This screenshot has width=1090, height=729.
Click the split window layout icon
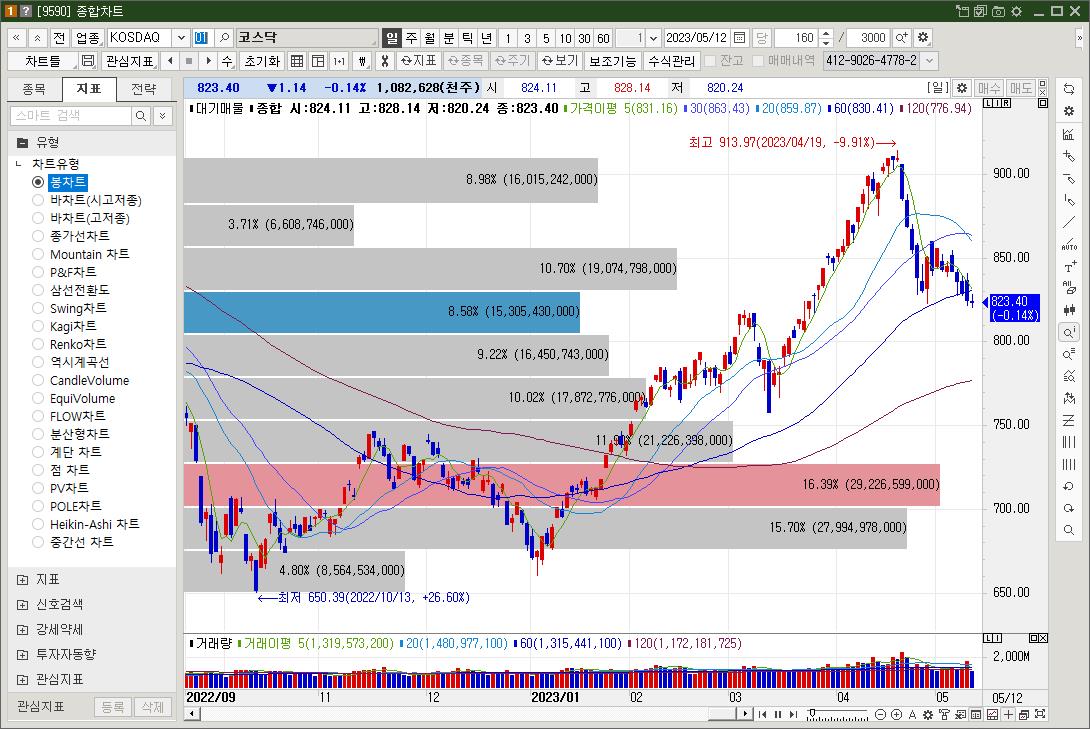[318, 61]
